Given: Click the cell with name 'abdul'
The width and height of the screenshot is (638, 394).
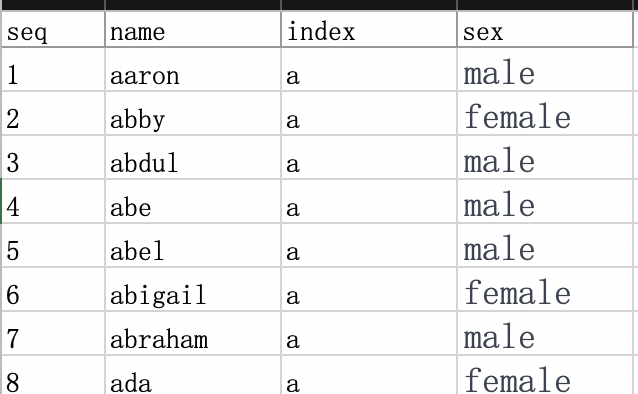Looking at the screenshot, I should (x=193, y=158).
